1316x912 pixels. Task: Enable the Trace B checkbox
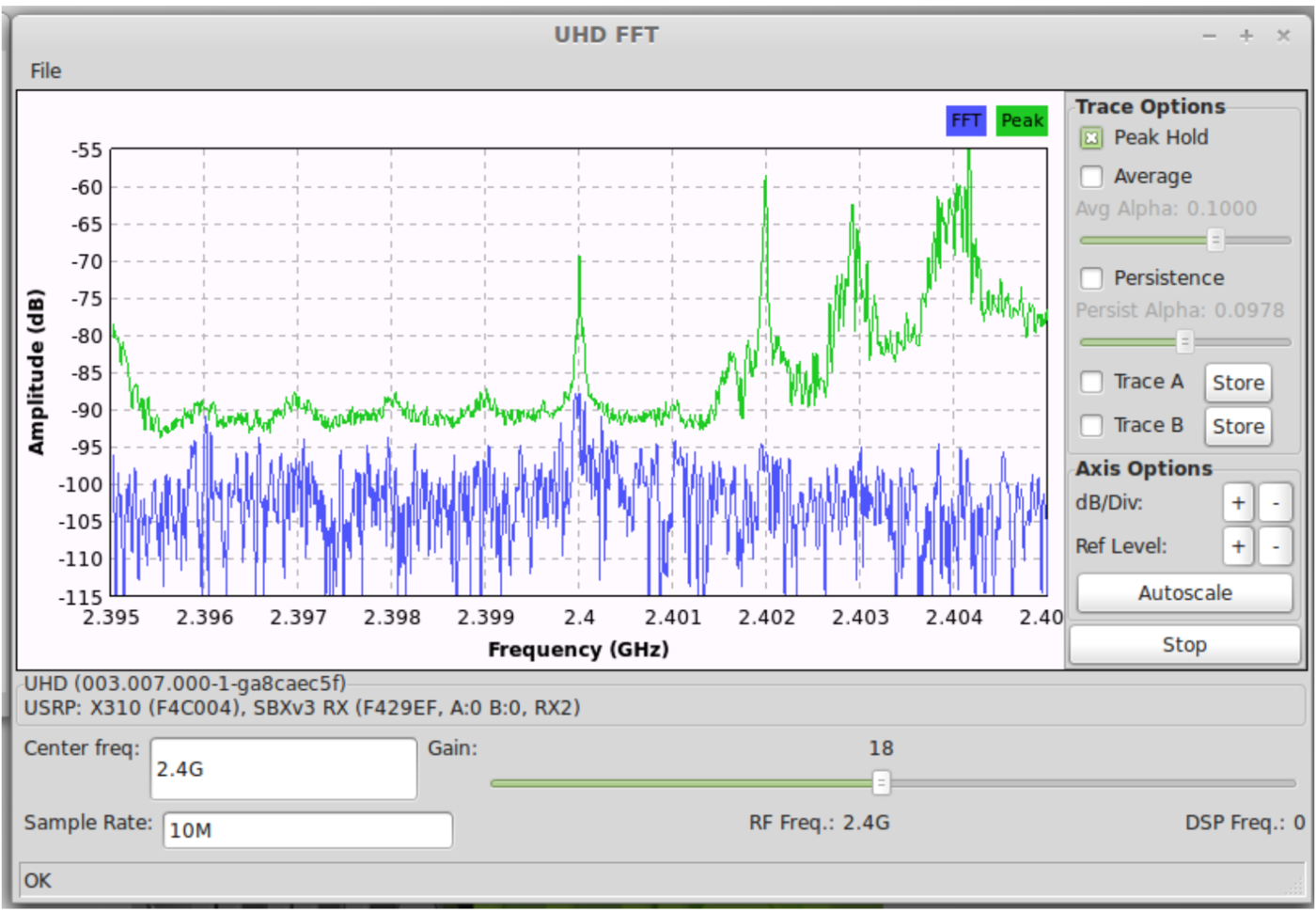tap(1091, 425)
